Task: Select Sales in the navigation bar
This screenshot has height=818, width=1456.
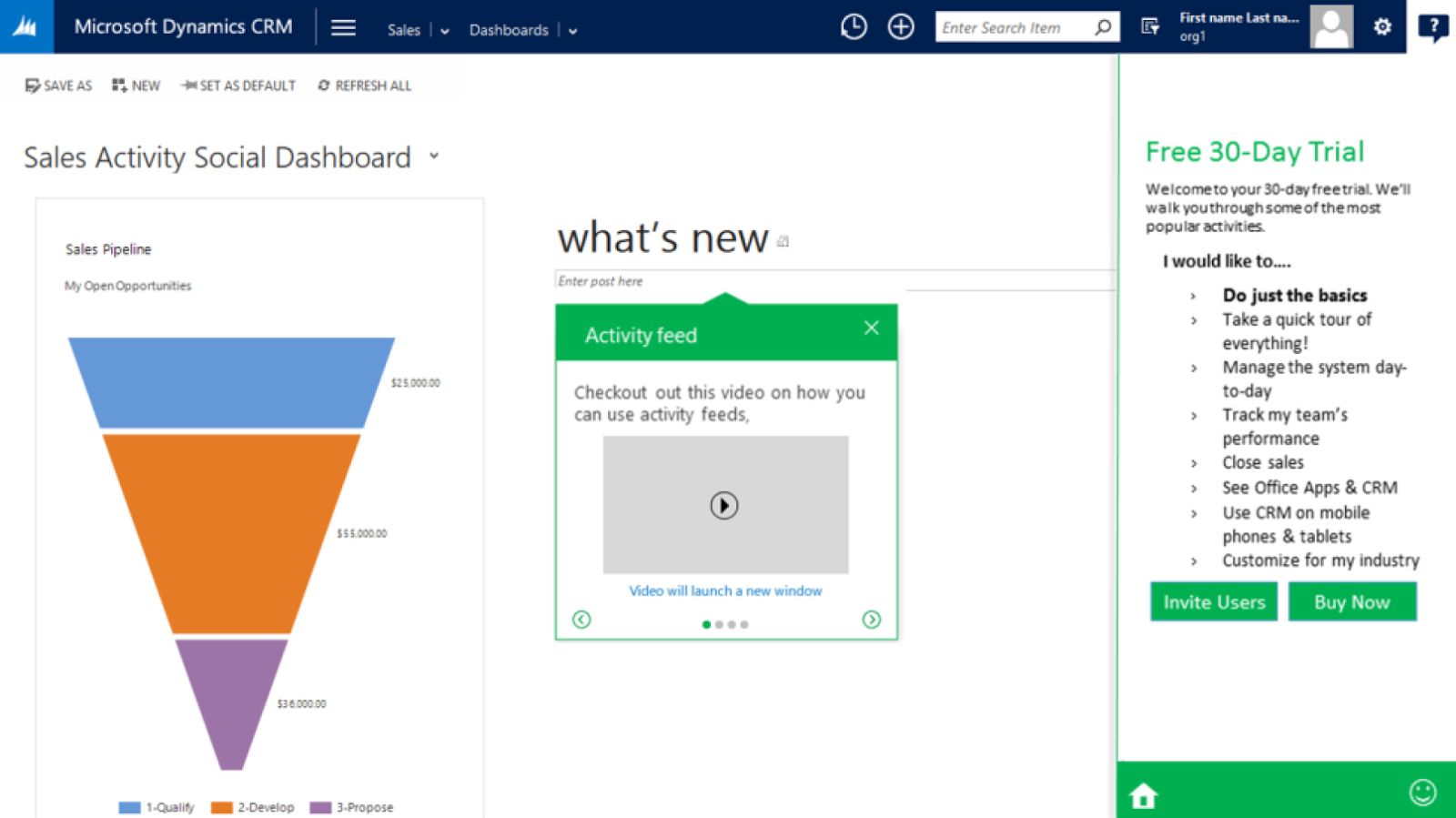Action: pyautogui.click(x=404, y=30)
